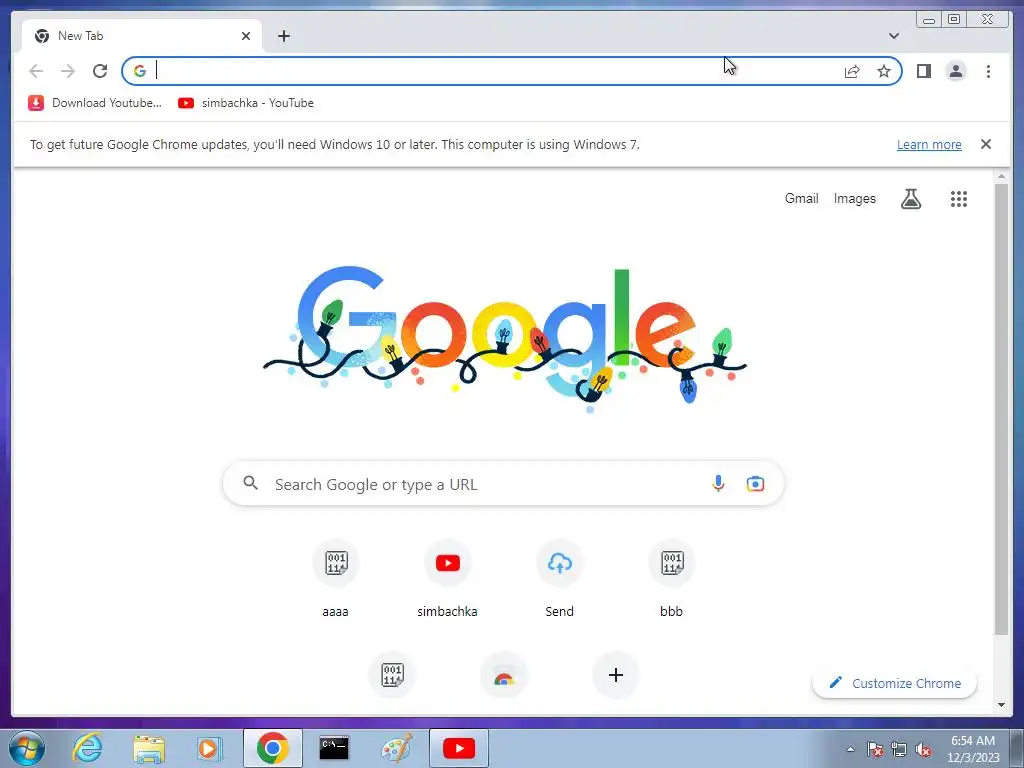Click Customize Chrome button

tap(895, 683)
